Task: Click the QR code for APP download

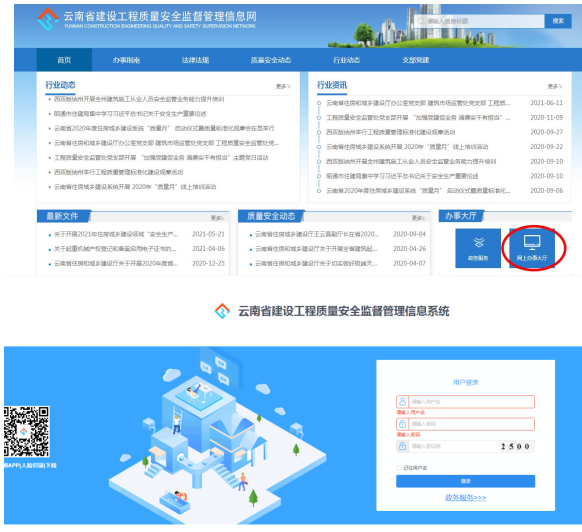Action: [26, 431]
